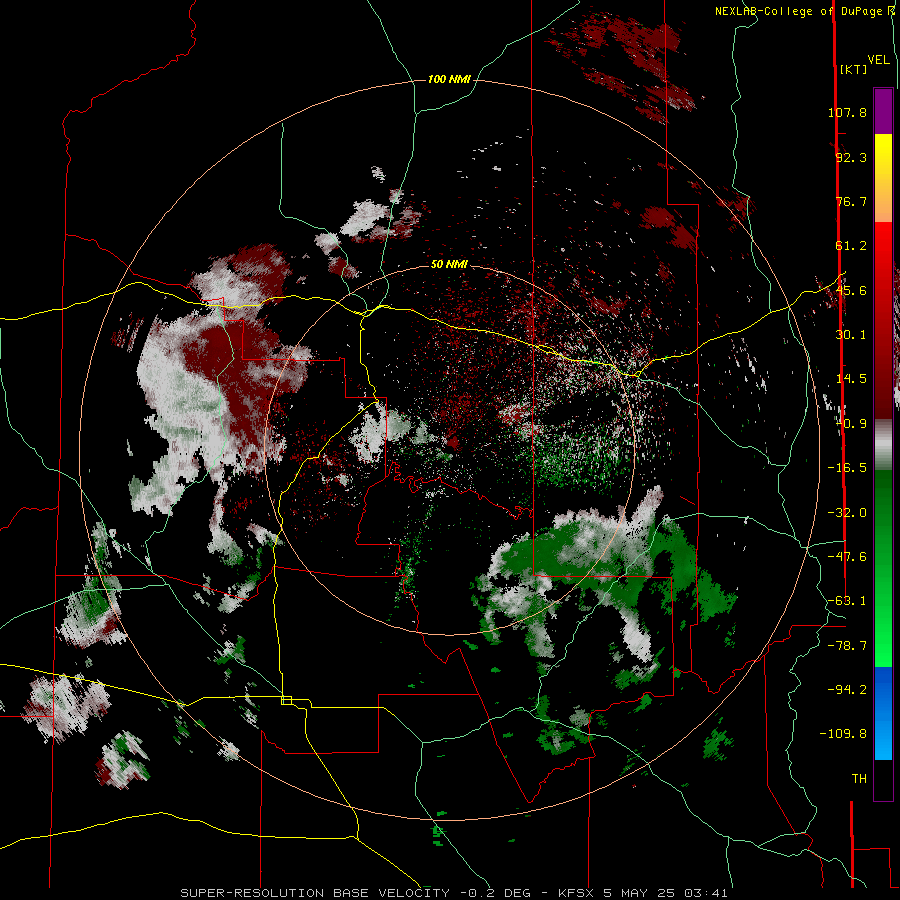Select the -109.8 scale value
This screenshot has height=900, width=900.
point(843,734)
